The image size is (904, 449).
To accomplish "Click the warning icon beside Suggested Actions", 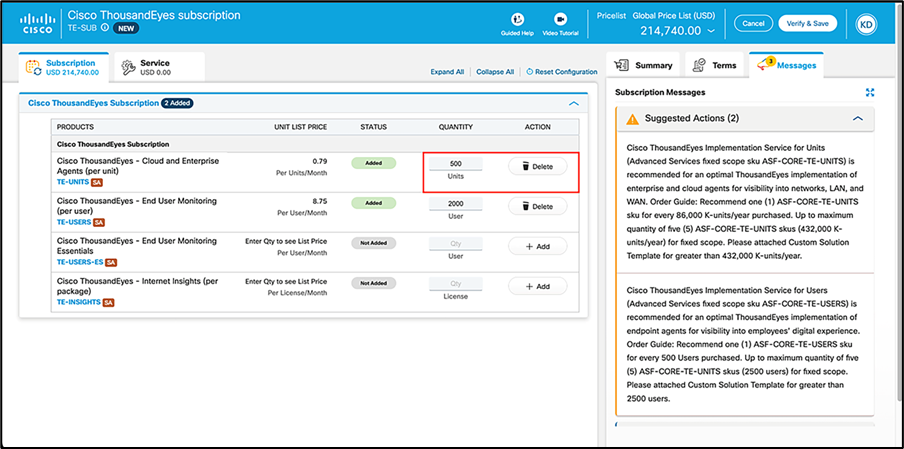I will coord(632,119).
